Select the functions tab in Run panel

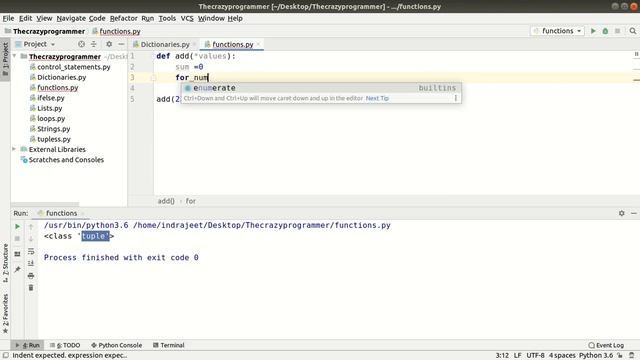click(61, 213)
